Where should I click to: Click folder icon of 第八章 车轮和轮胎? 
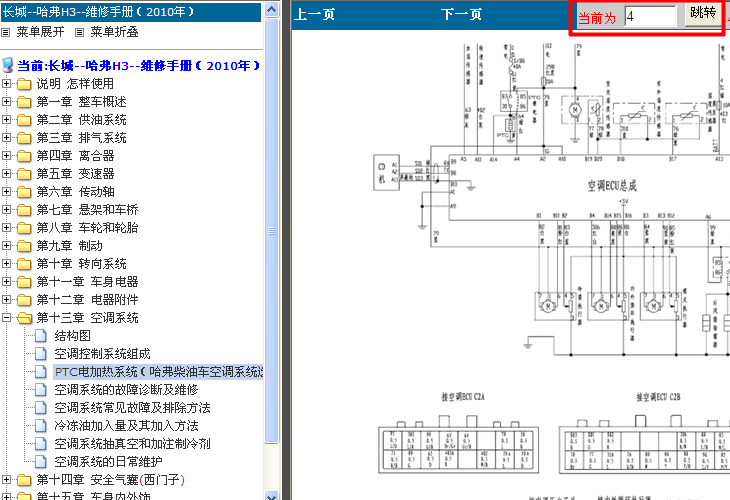pos(24,228)
